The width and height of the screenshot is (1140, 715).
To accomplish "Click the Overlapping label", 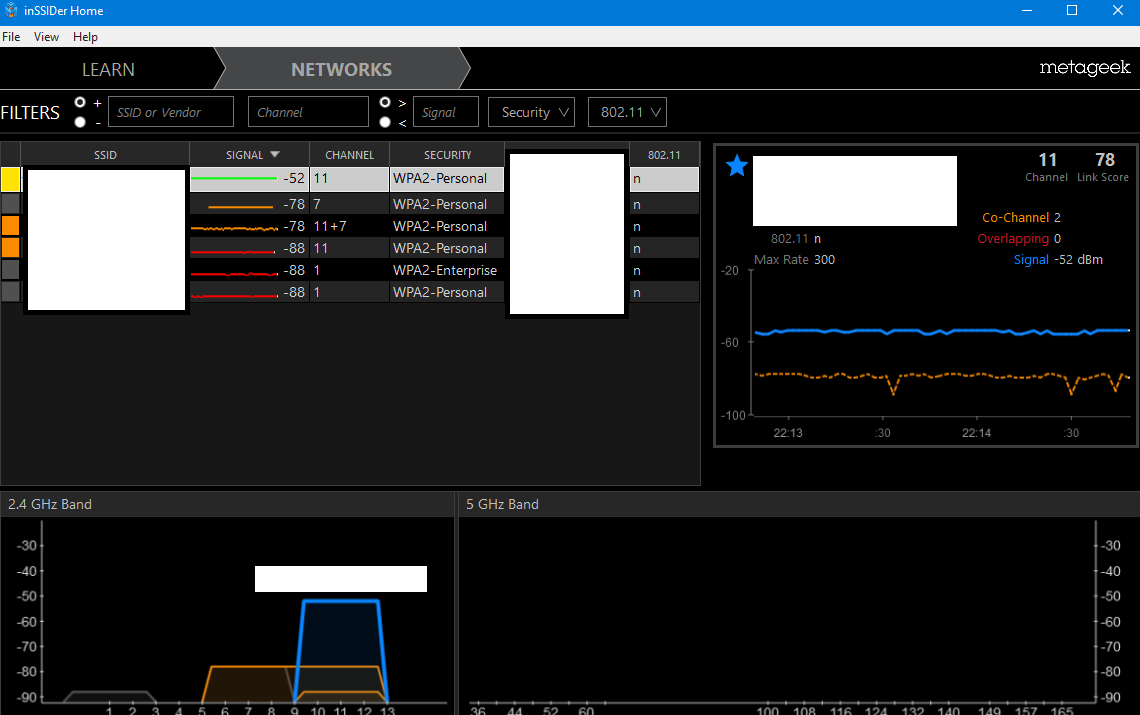I will click(1013, 239).
